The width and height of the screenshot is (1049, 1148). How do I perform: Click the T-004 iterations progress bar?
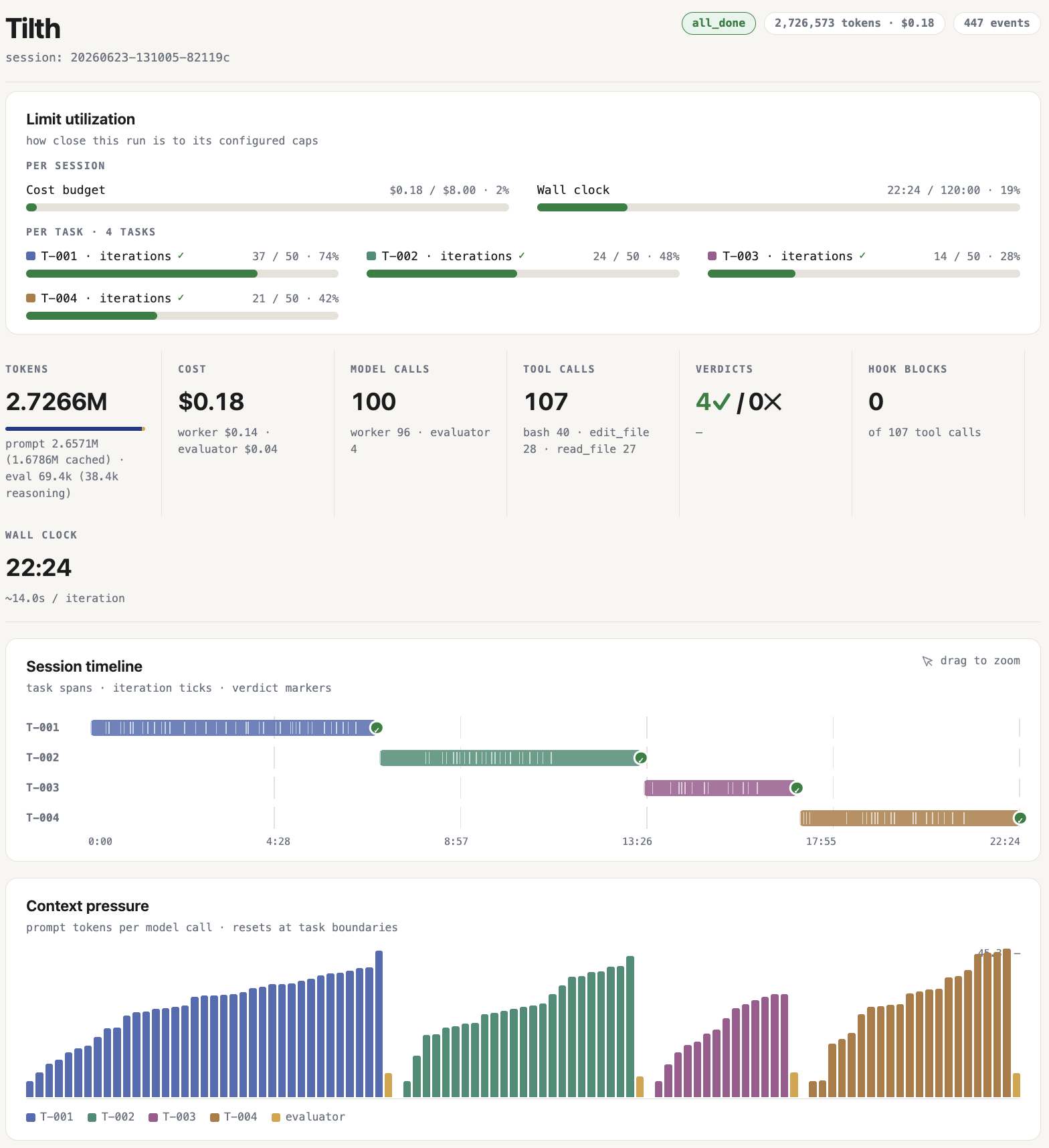(182, 316)
